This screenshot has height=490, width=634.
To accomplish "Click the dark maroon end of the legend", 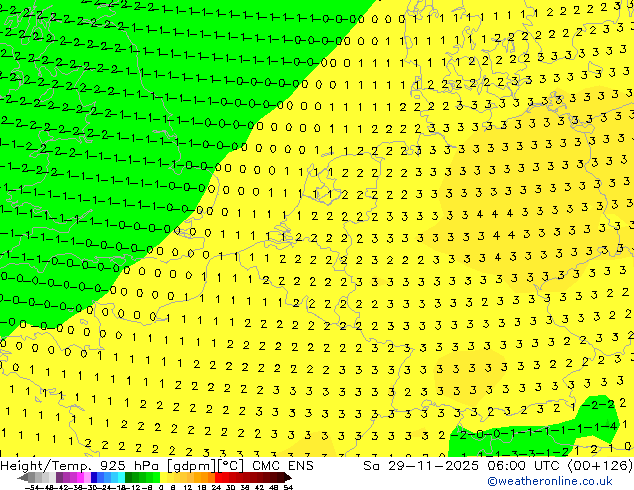I will click(287, 478).
